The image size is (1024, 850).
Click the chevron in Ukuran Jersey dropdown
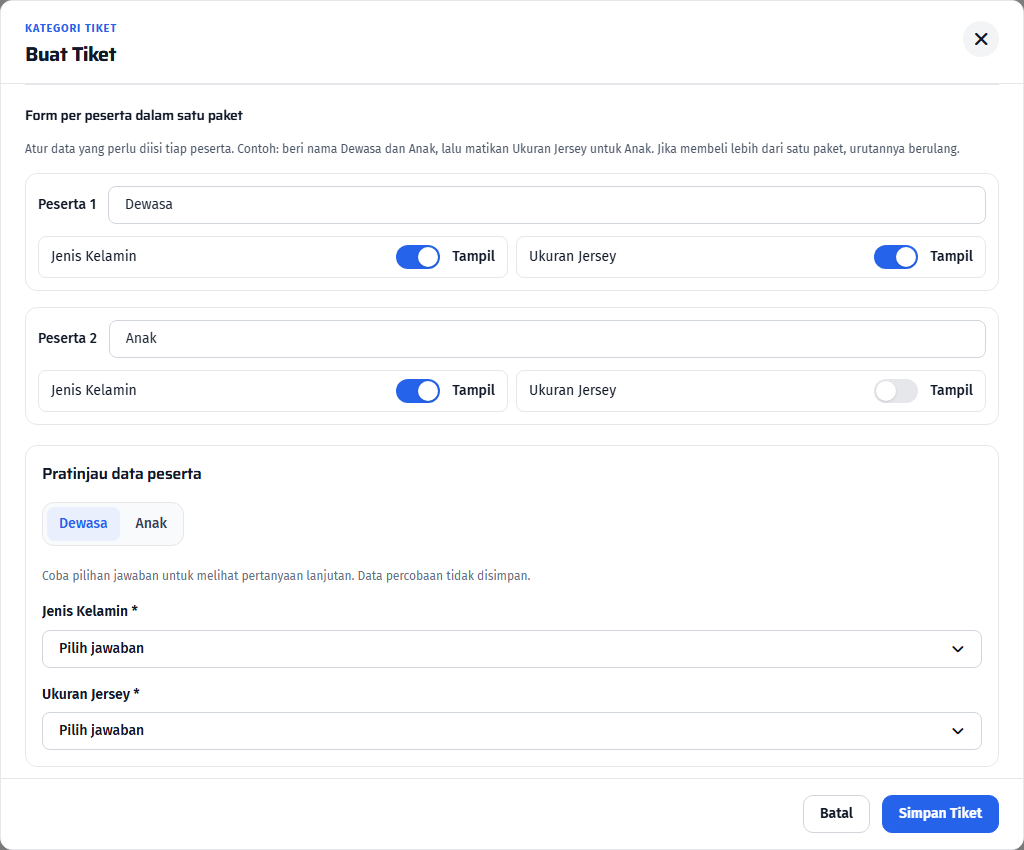click(957, 731)
